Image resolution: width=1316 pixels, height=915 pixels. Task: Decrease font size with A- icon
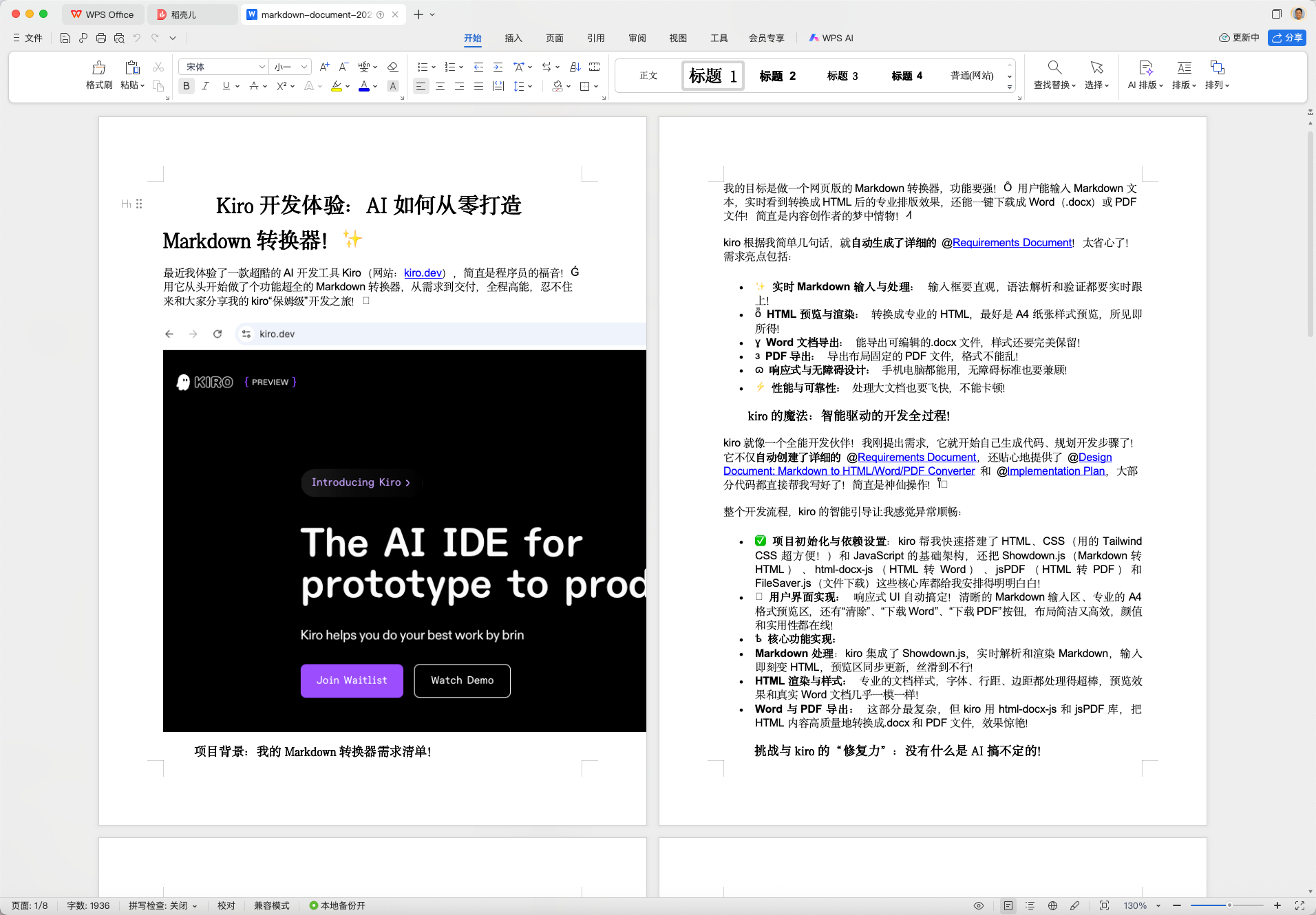click(343, 67)
